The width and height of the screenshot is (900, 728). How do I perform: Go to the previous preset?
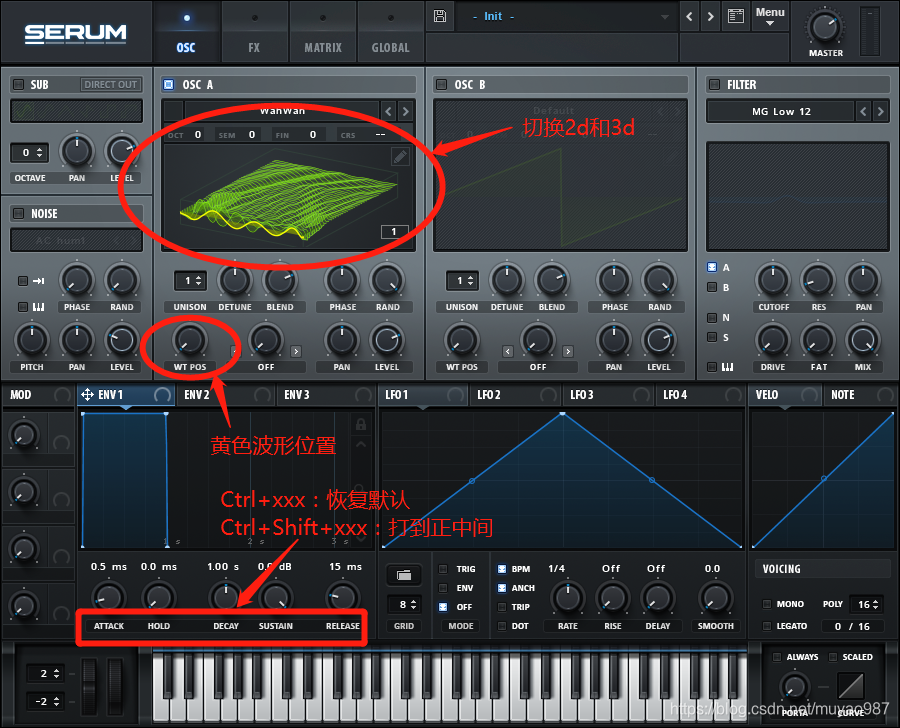tap(689, 17)
